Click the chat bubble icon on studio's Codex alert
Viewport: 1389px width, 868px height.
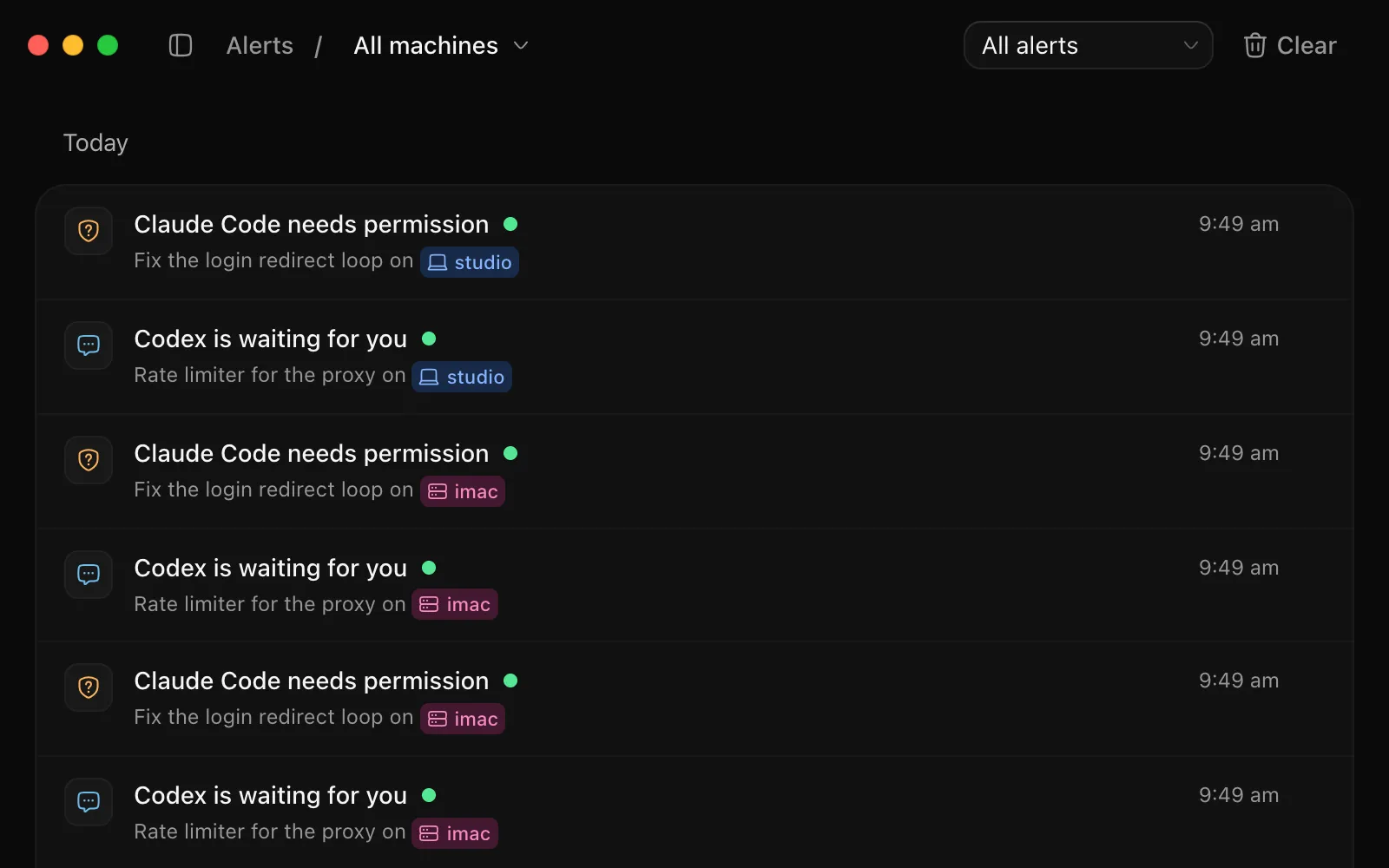(x=89, y=345)
